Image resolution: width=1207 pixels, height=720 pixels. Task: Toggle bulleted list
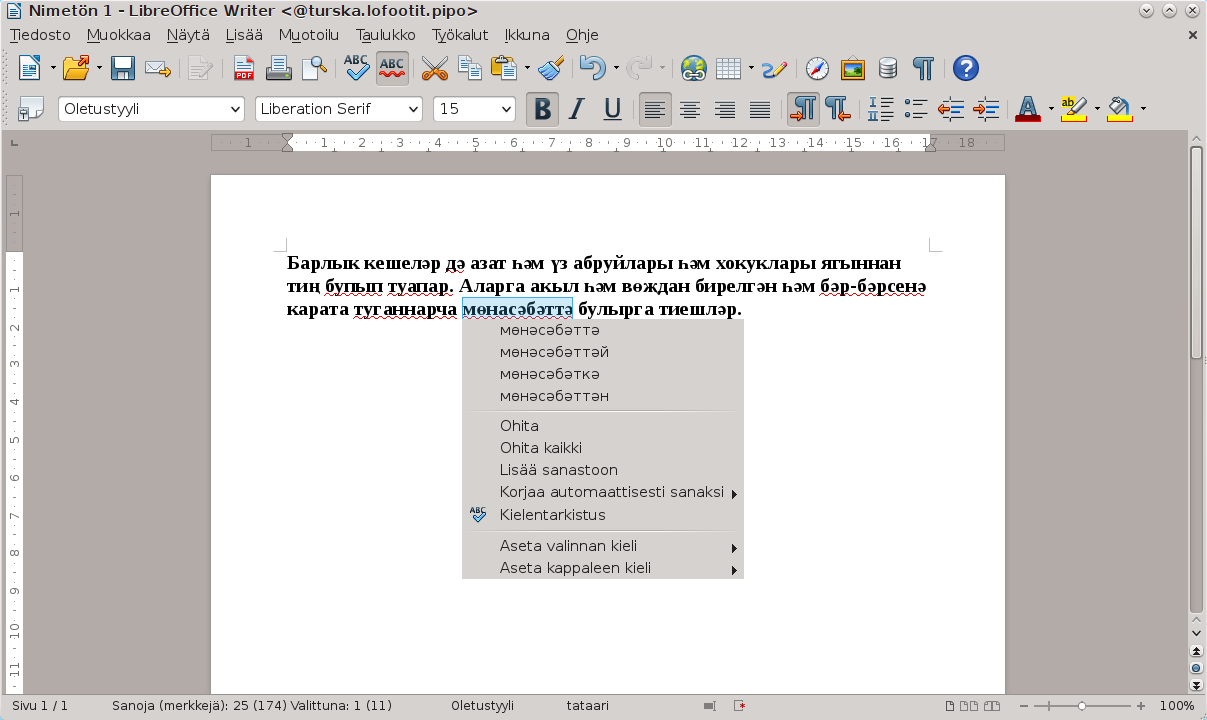coord(915,109)
